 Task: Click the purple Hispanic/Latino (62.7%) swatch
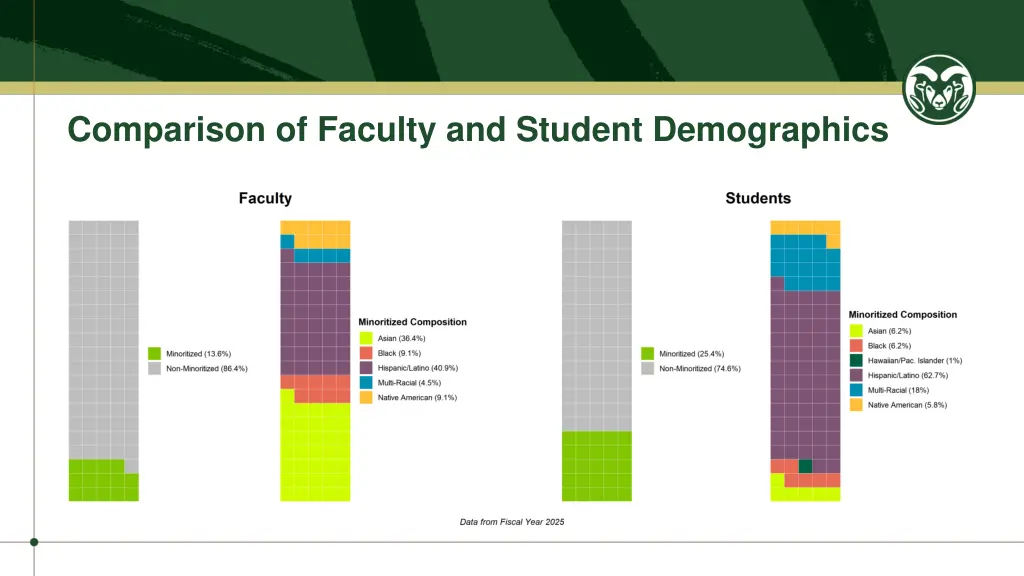click(x=856, y=375)
